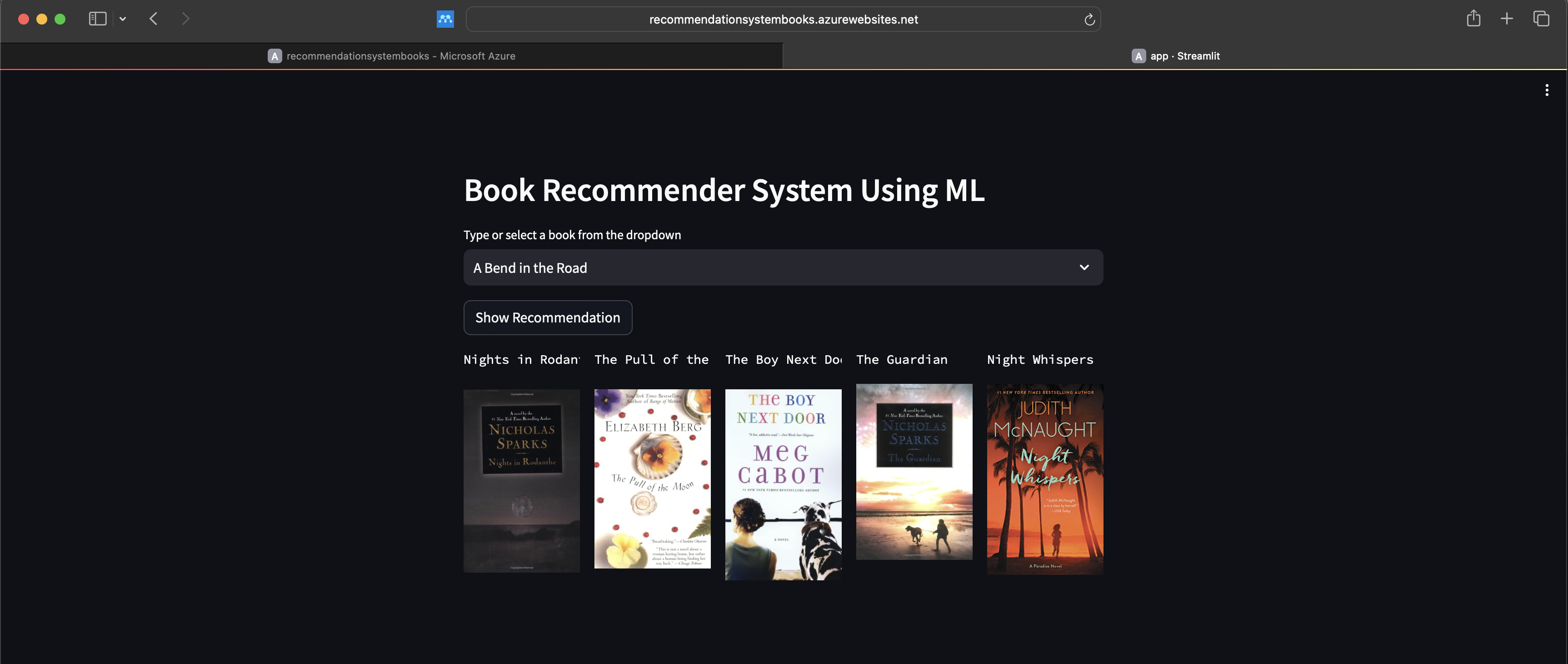
Task: Go back to the previous page
Action: (154, 19)
